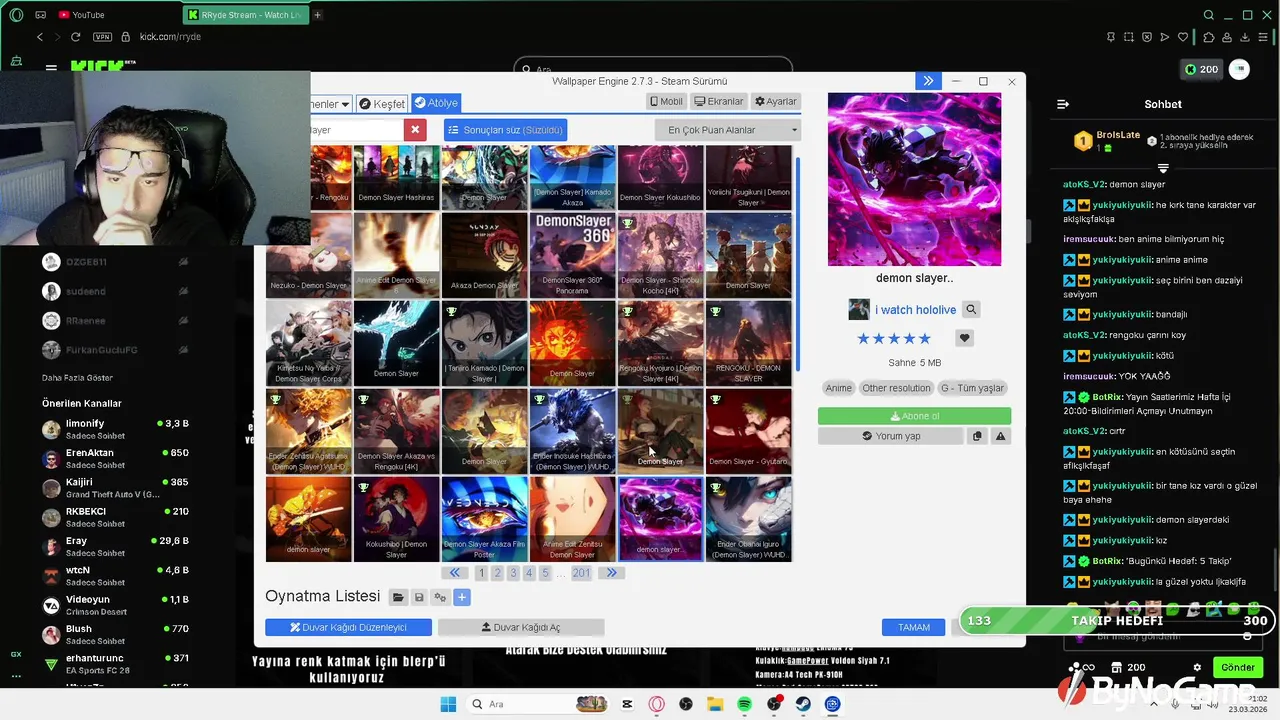The width and height of the screenshot is (1280, 720).
Task: Expand the En Çok Puan Alanlar sort dropdown
Action: pyautogui.click(x=728, y=130)
